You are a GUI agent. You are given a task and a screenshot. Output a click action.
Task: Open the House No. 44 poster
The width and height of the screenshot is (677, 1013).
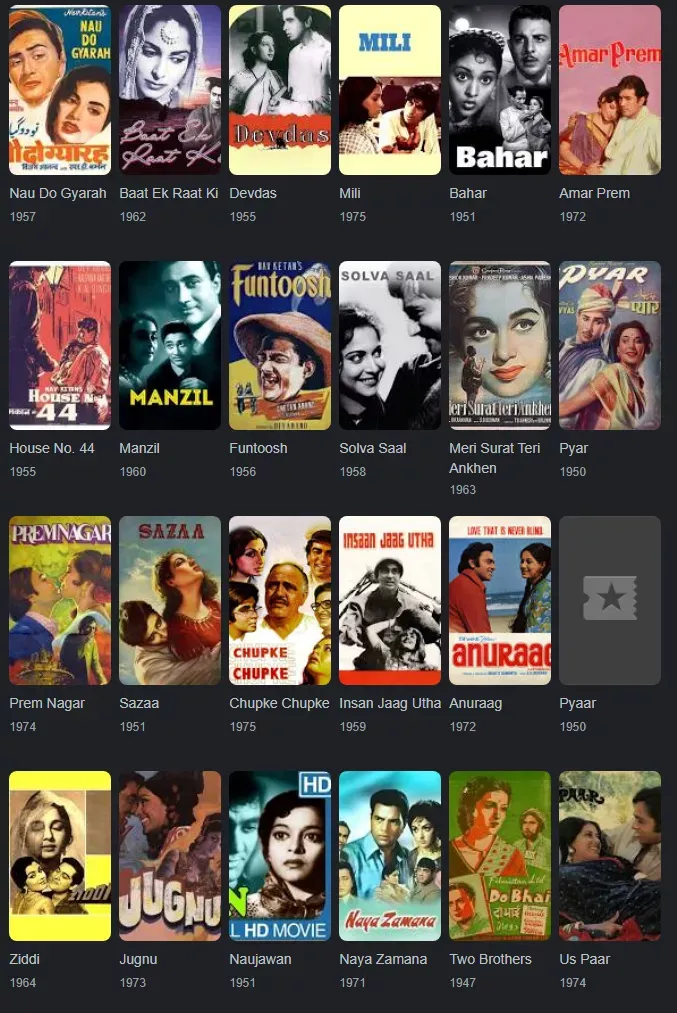coord(60,345)
